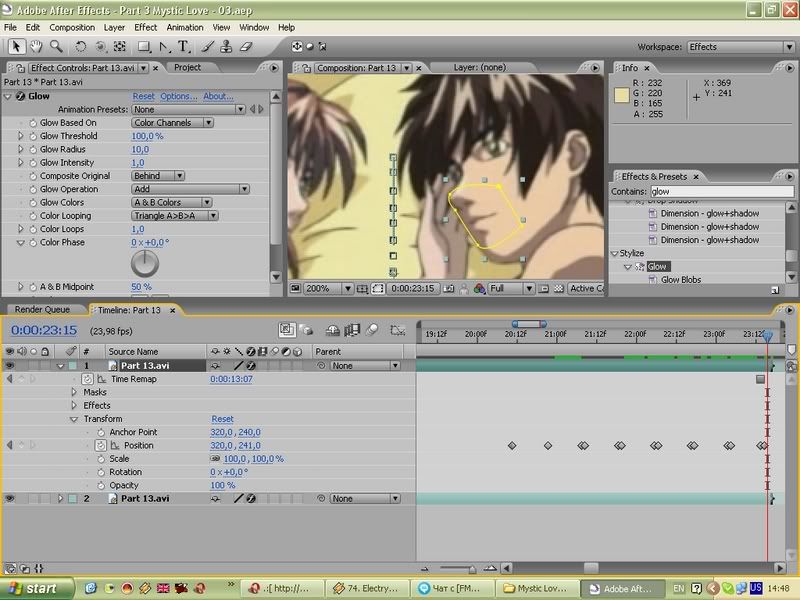Image resolution: width=800 pixels, height=600 pixels.
Task: Open the Glow Based On dropdown
Action: (172, 123)
